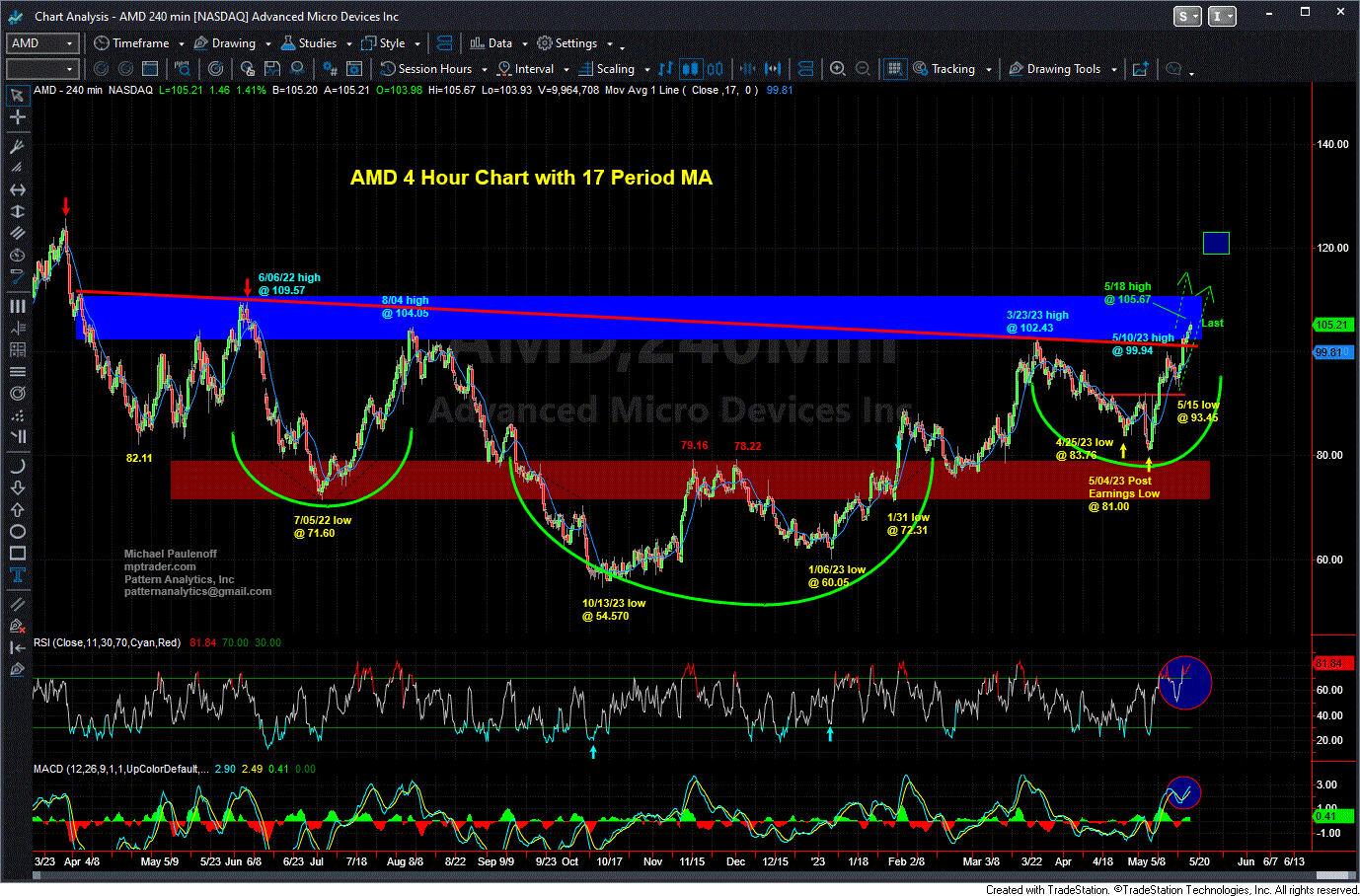Open the Studies dropdown menu
This screenshot has width=1360, height=896.
coord(315,43)
